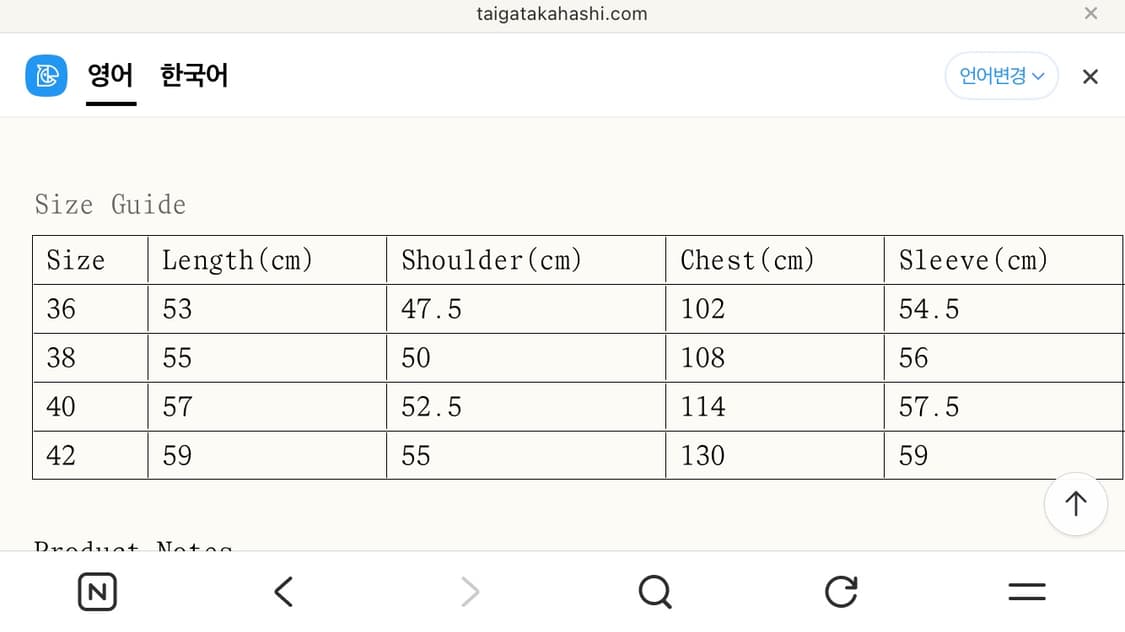The width and height of the screenshot is (1125, 632).
Task: Go forward to the next page
Action: 470,592
